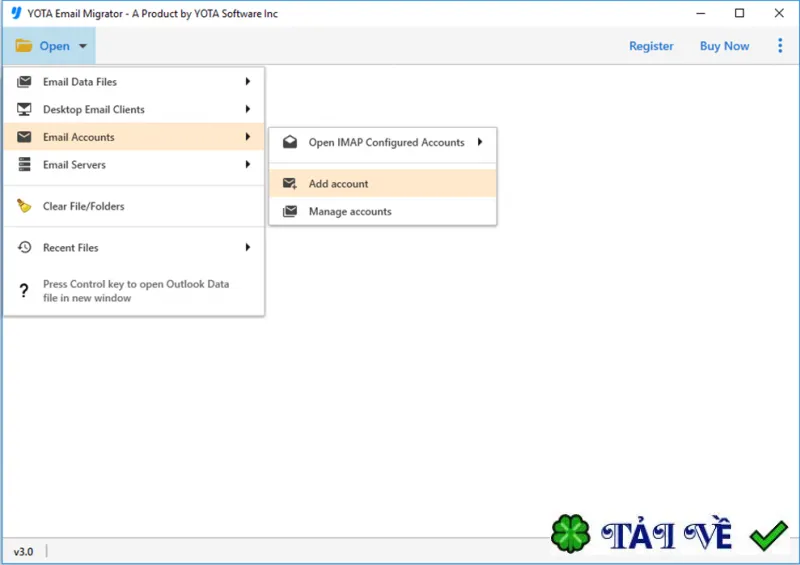This screenshot has height=565, width=800.
Task: Expand the Recent Files submenu arrow
Action: 247,248
